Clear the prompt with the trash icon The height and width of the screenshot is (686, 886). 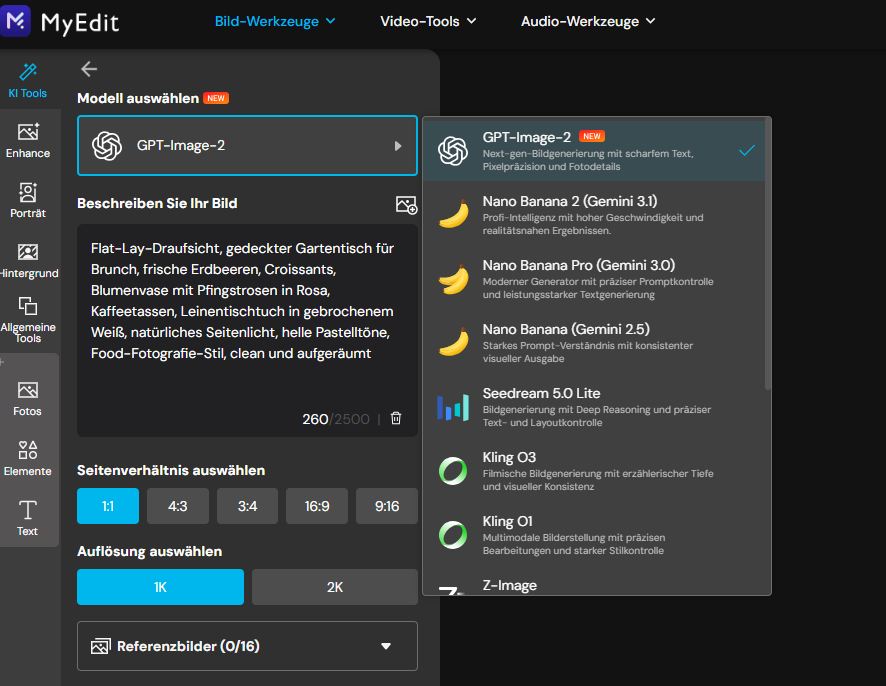coord(396,418)
